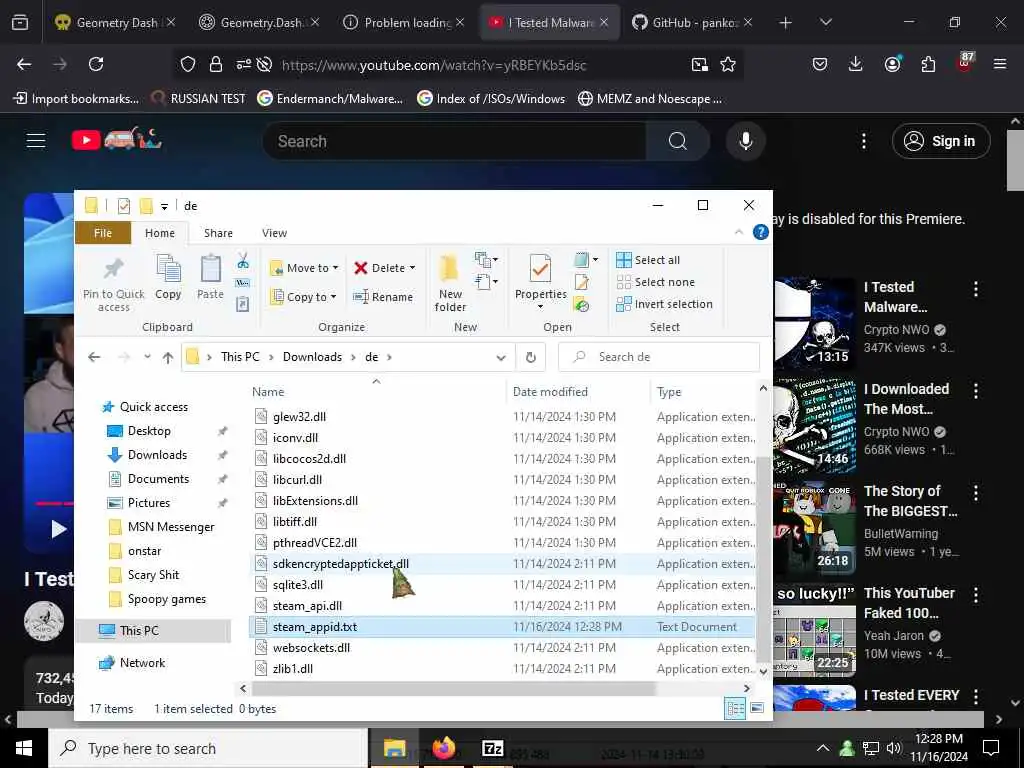The height and width of the screenshot is (768, 1024).
Task: Expand Delete dropdown arrow
Action: coord(412,268)
